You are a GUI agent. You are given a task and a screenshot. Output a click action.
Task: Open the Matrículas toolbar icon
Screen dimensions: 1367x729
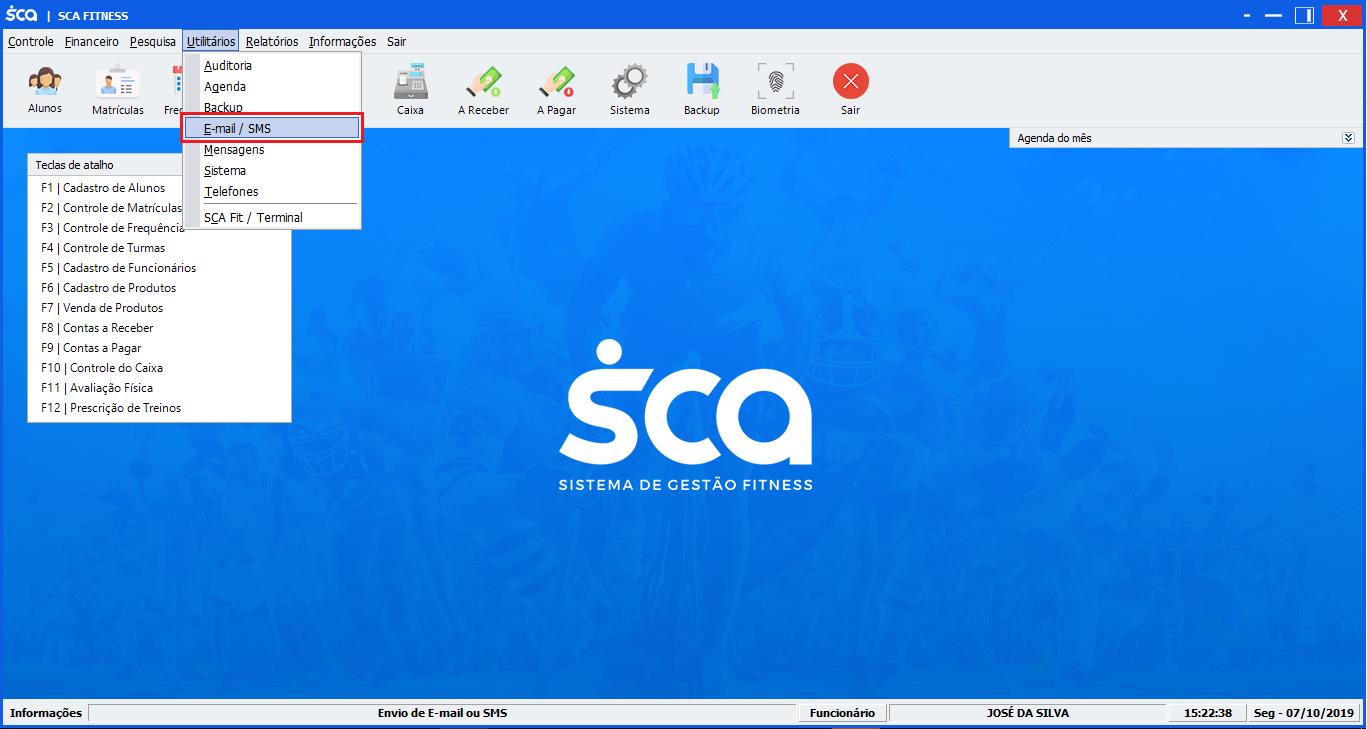point(118,90)
